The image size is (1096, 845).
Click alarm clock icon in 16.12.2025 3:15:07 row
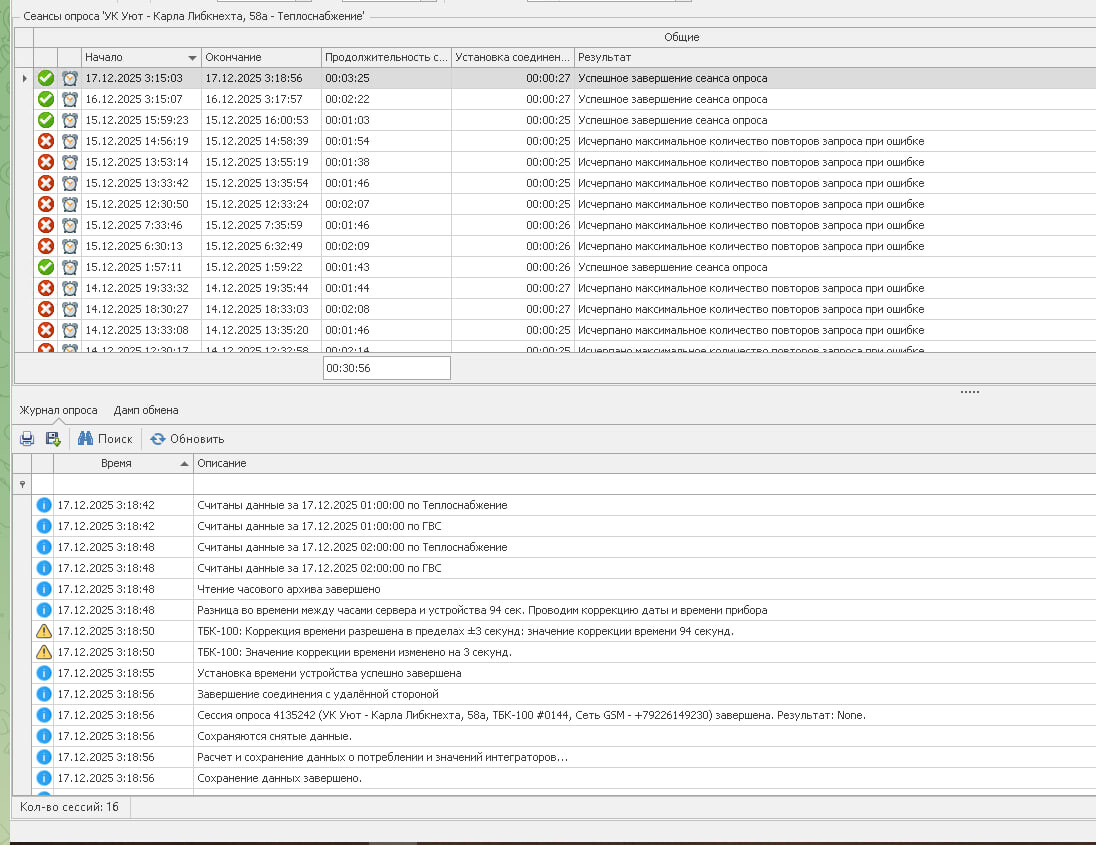coord(70,99)
